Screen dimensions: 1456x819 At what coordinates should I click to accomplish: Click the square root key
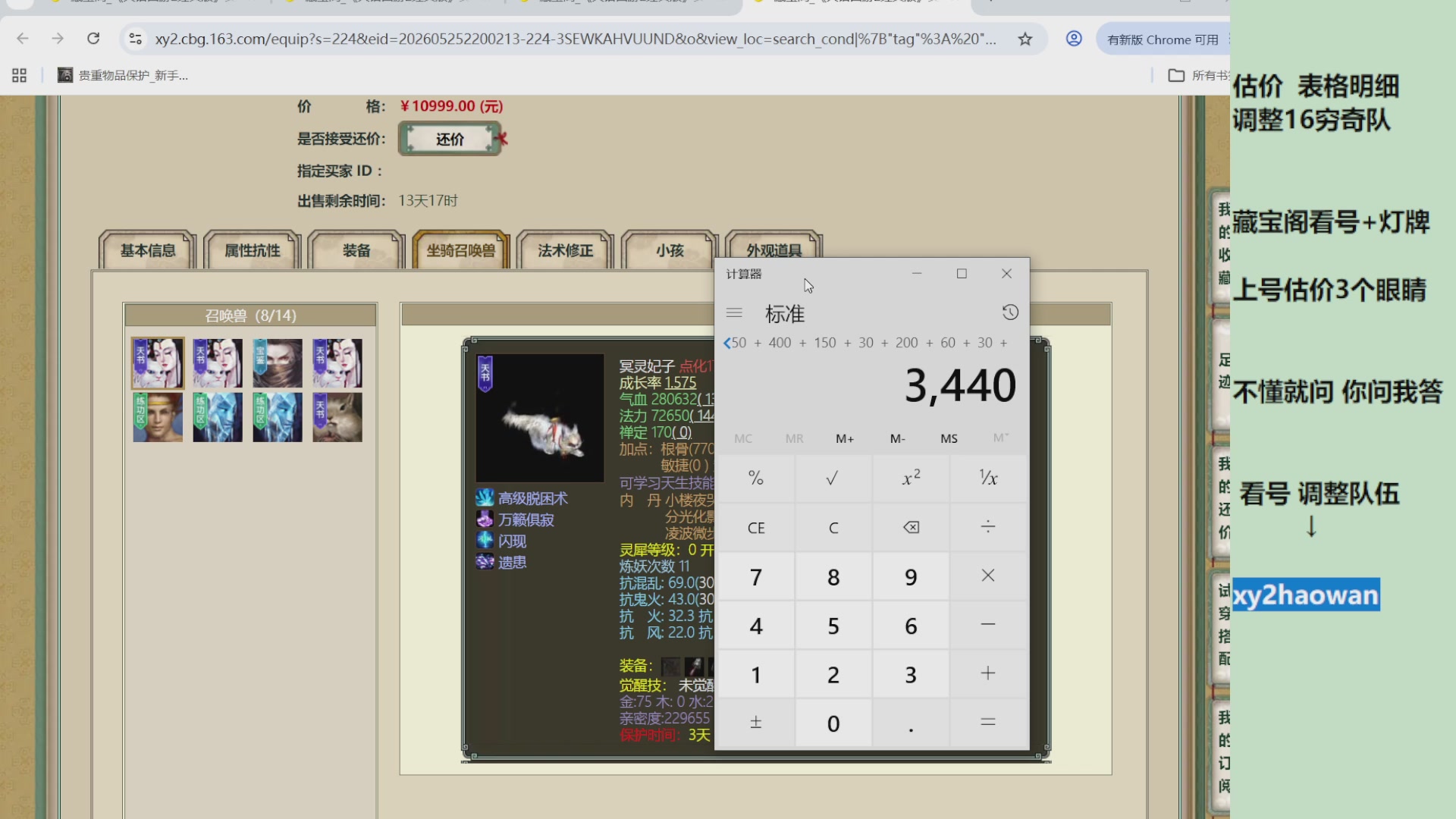pos(833,478)
